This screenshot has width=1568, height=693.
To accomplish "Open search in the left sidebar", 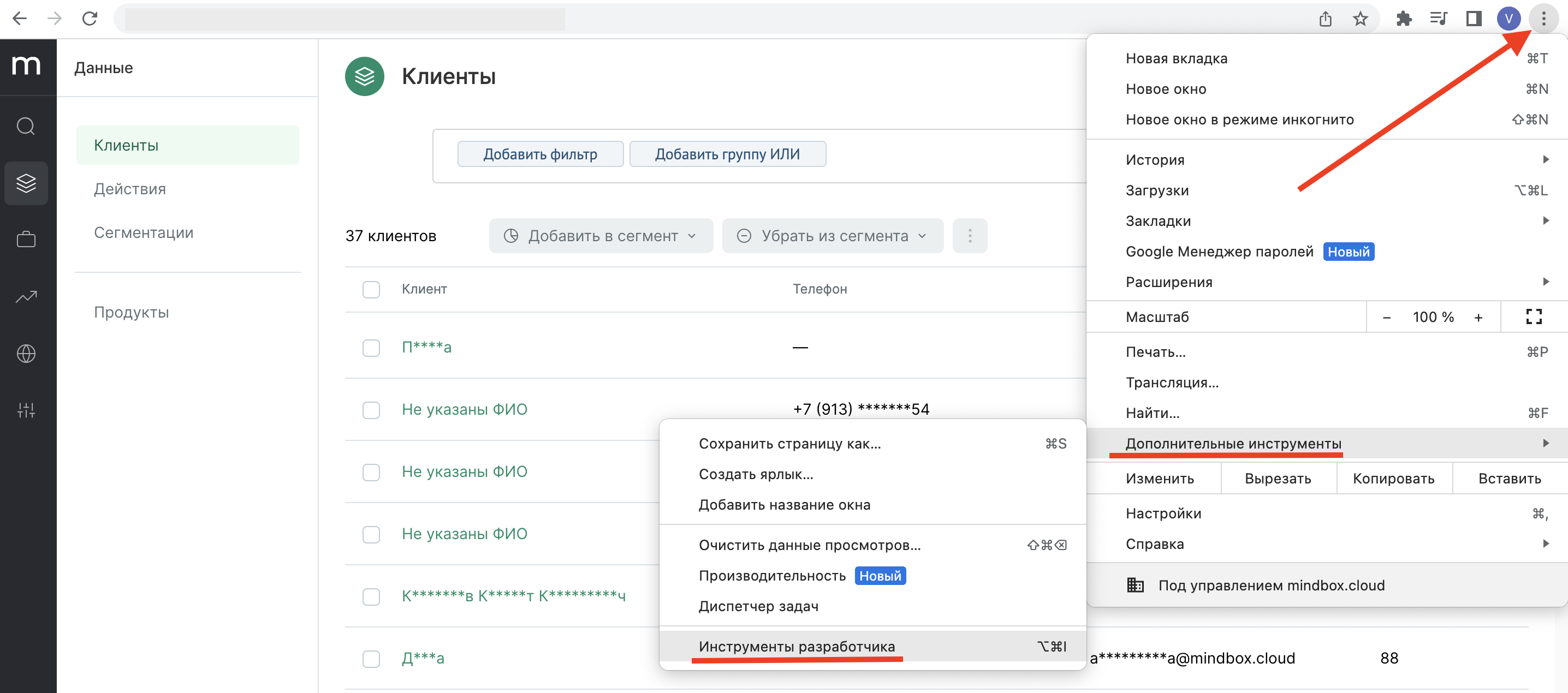I will (x=26, y=127).
